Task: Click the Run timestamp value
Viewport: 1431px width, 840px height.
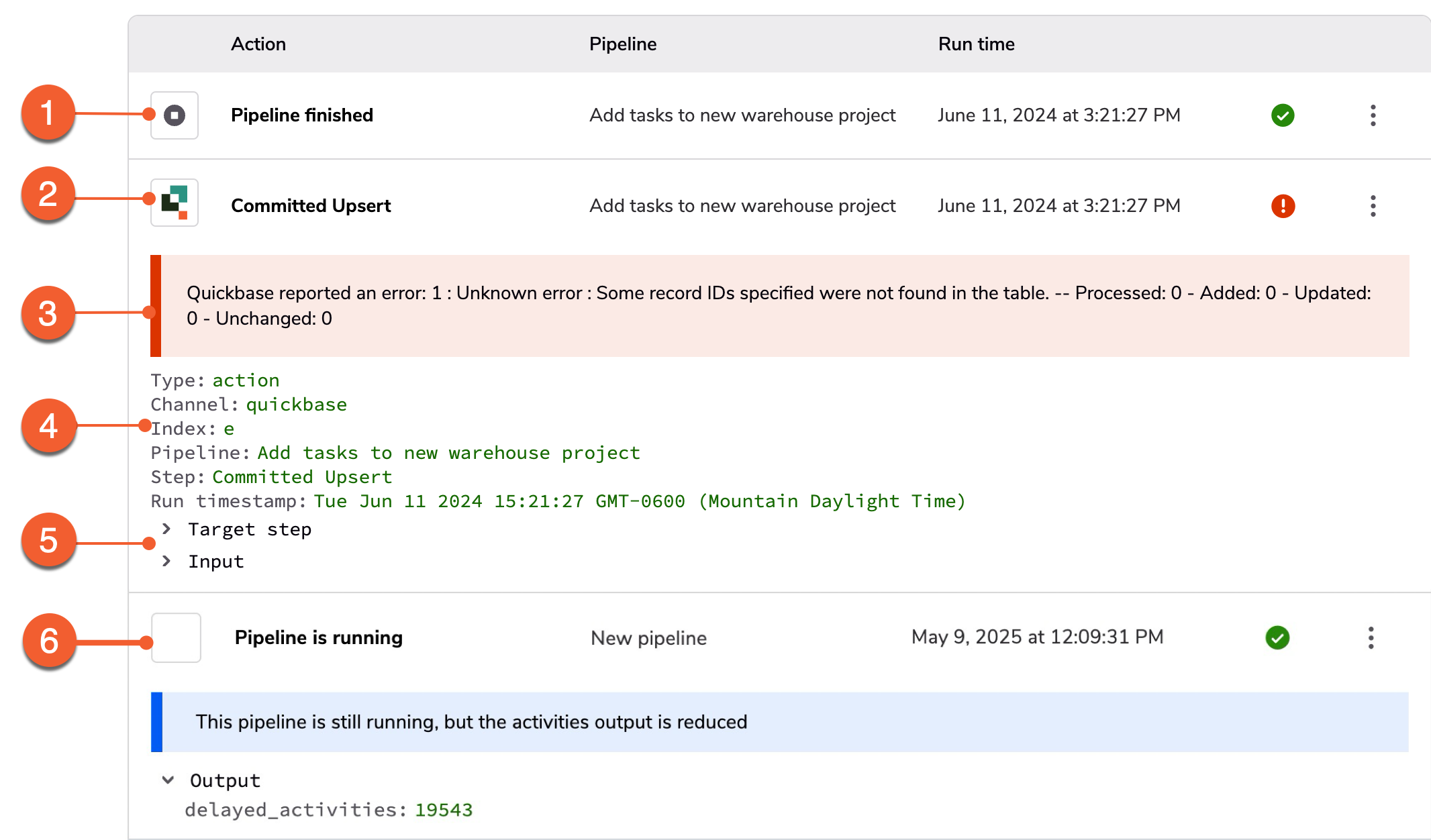Action: [x=640, y=501]
